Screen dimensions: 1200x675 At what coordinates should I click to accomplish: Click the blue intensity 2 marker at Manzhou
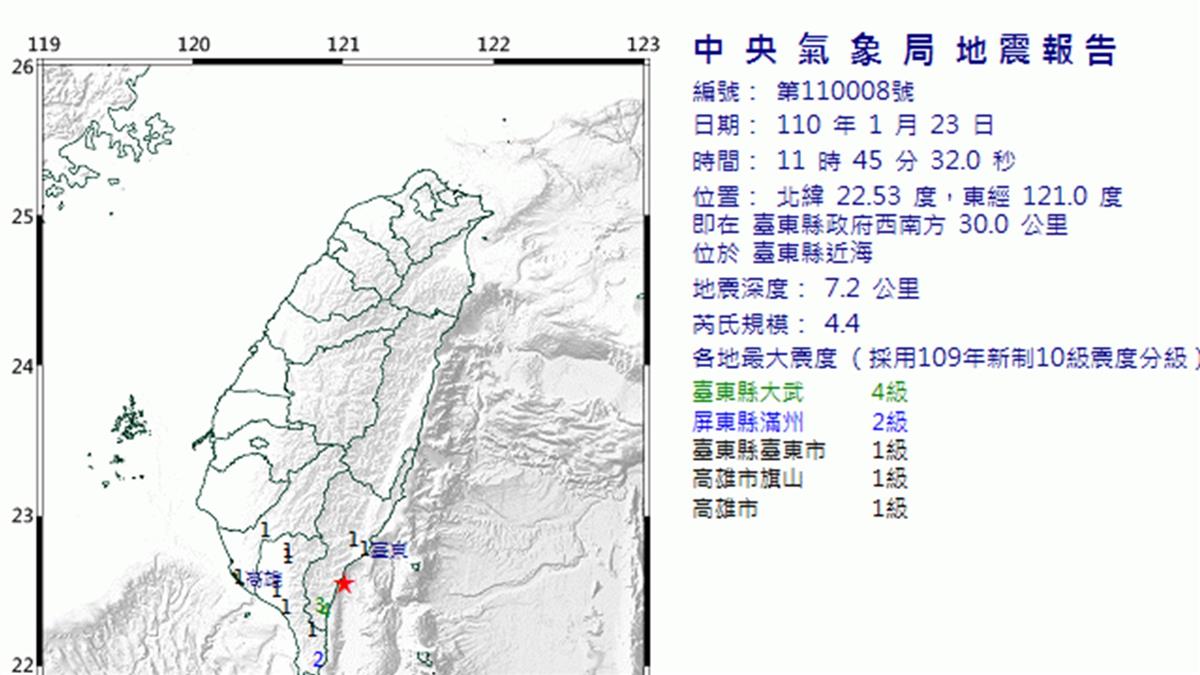tap(318, 659)
